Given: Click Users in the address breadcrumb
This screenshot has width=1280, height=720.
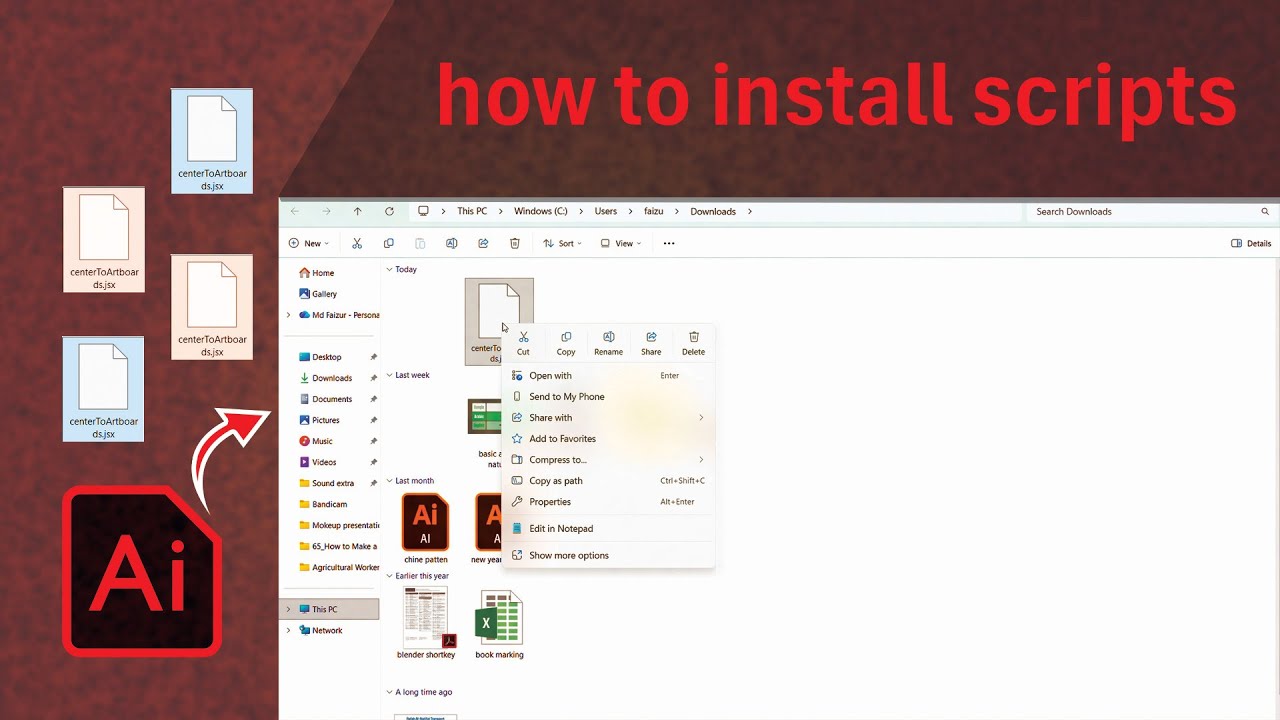Looking at the screenshot, I should coord(606,211).
